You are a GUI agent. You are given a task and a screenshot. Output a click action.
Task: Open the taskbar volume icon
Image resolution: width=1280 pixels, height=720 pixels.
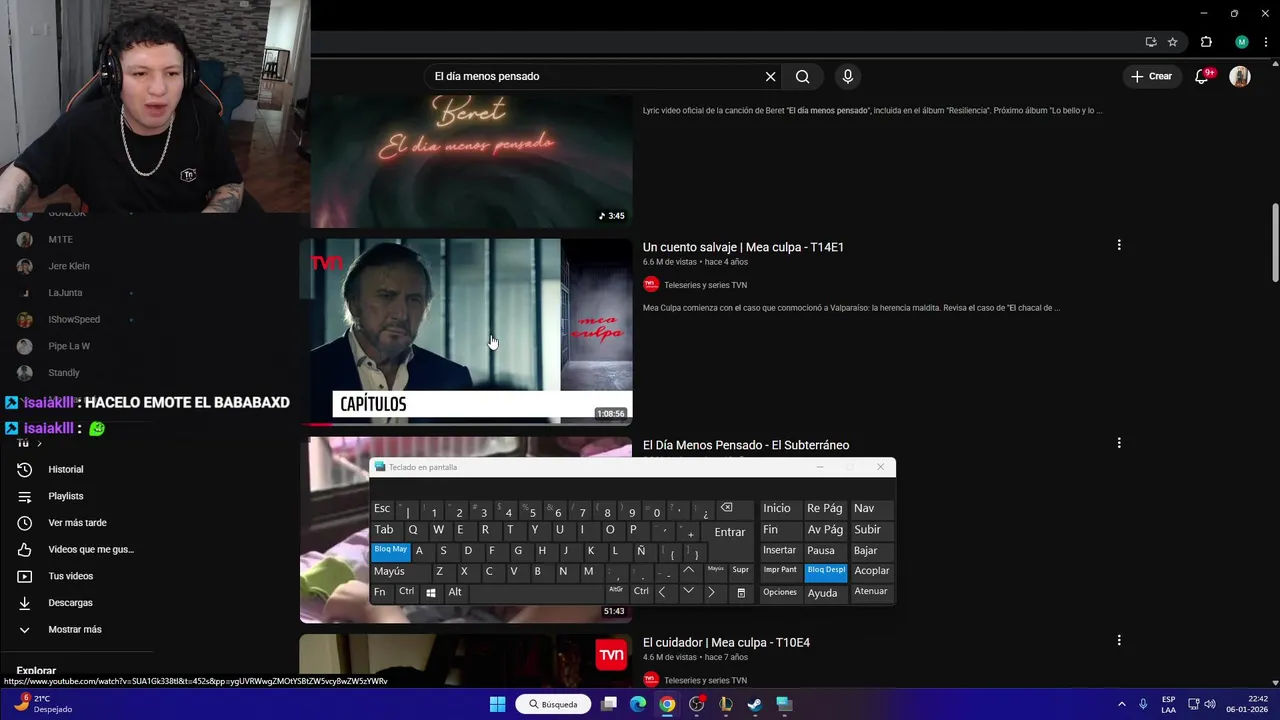tap(1209, 704)
